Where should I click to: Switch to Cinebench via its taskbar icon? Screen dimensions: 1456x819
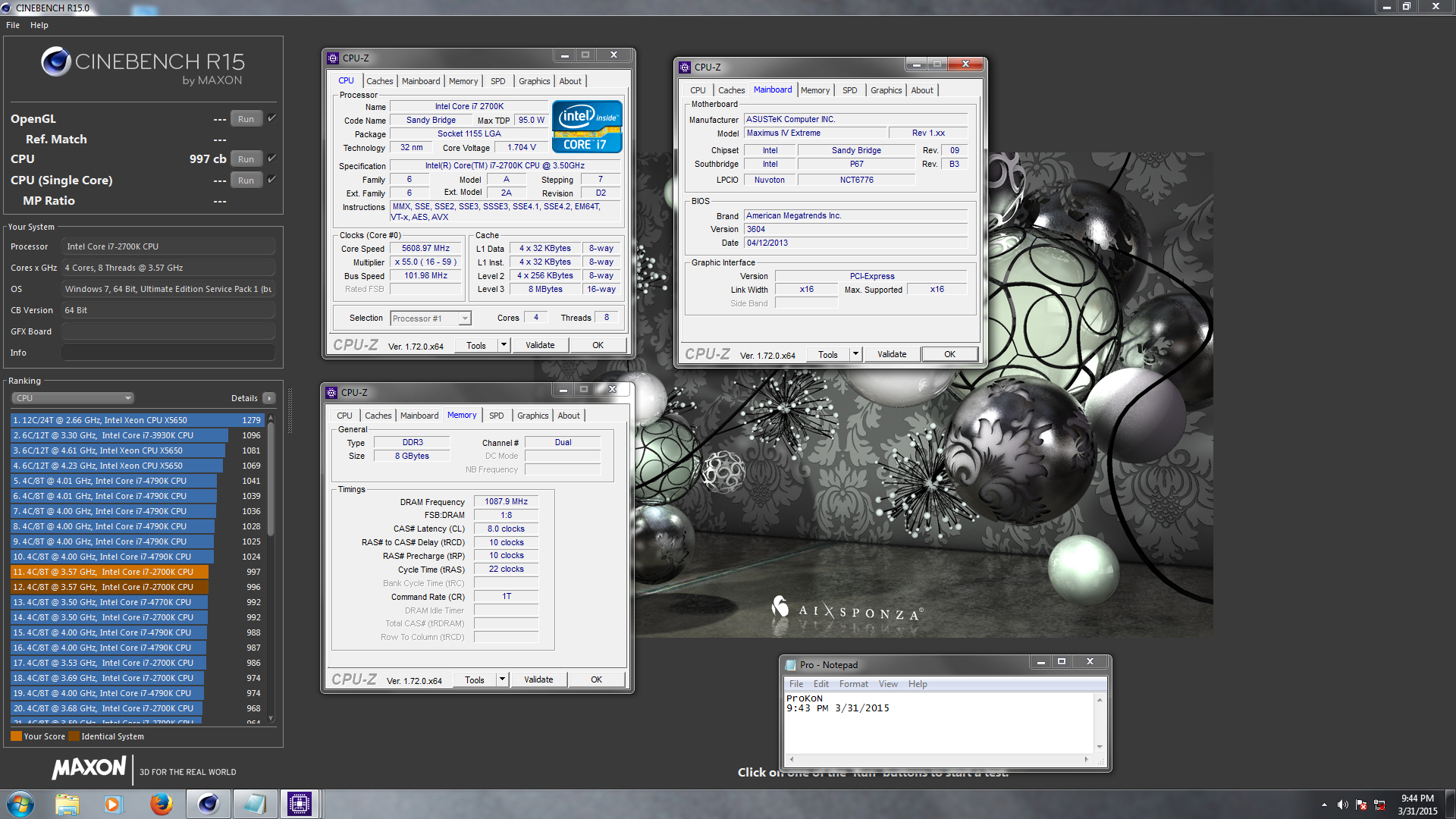coord(209,804)
